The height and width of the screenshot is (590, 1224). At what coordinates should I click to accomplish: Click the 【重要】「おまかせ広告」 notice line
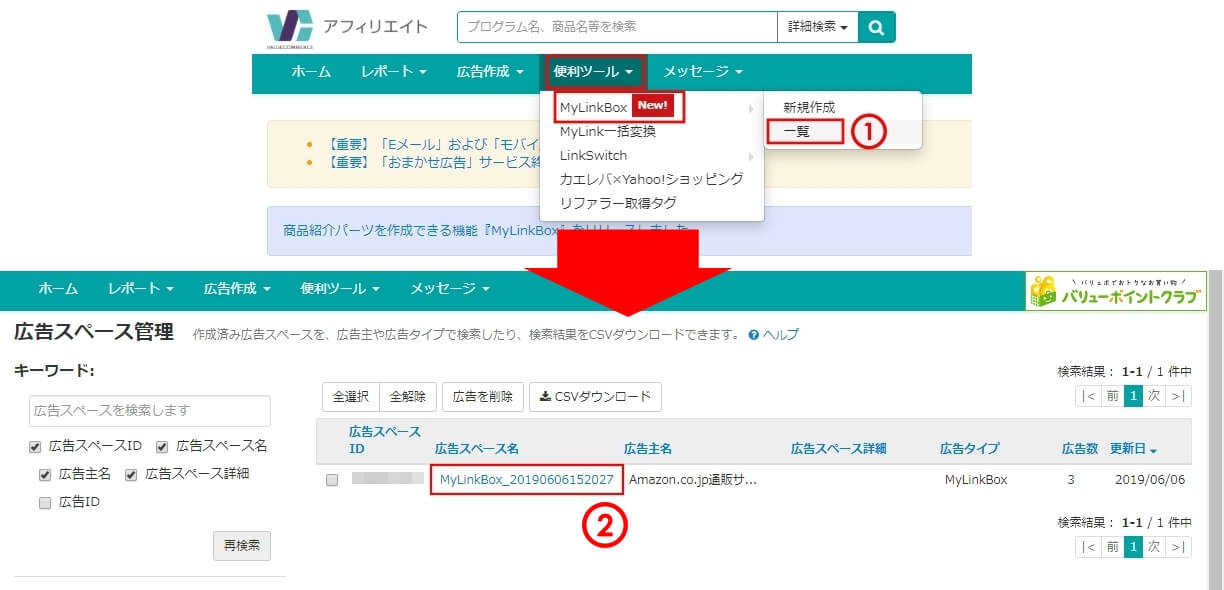[x=433, y=161]
